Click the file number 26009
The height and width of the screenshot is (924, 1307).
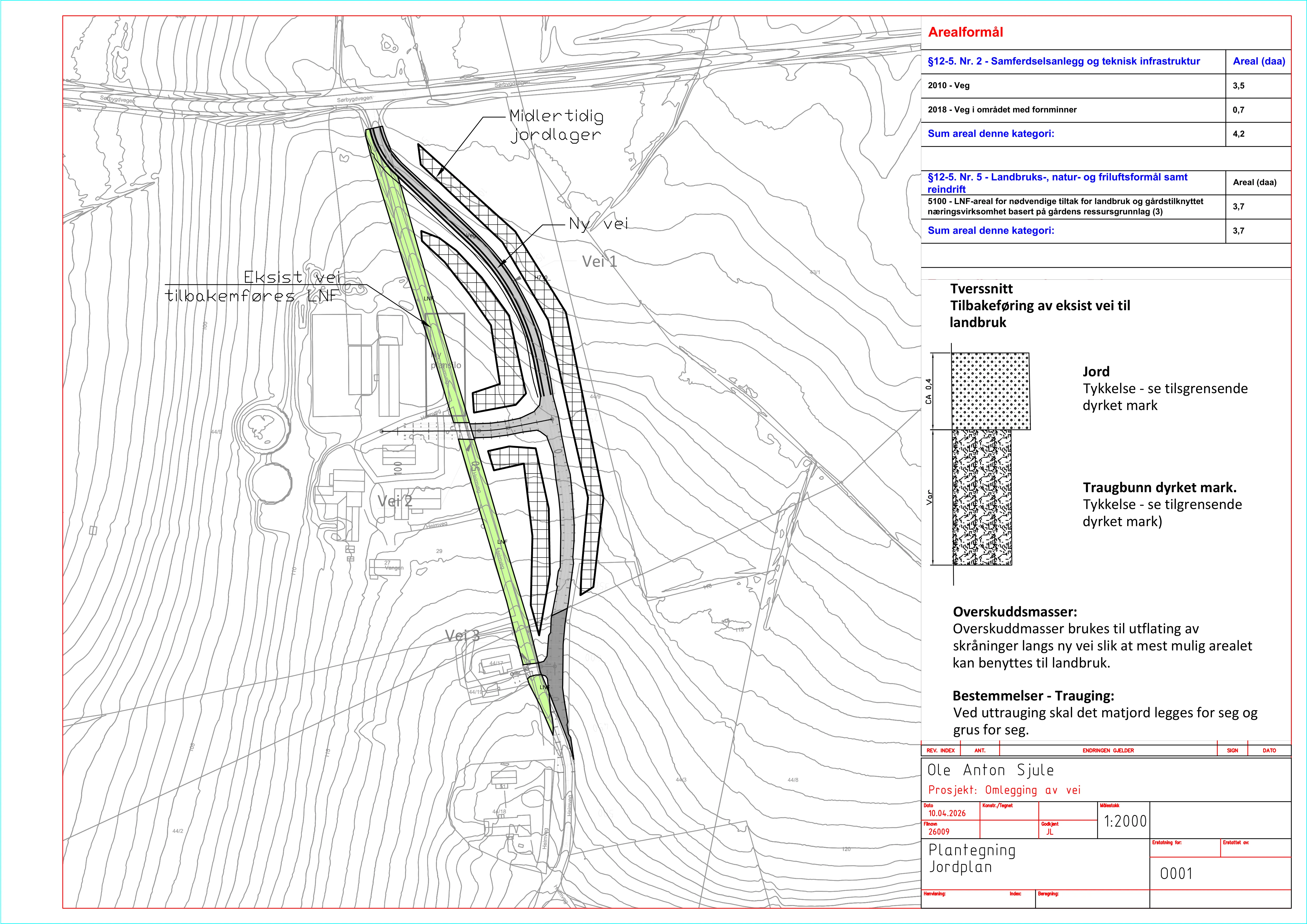tap(939, 832)
